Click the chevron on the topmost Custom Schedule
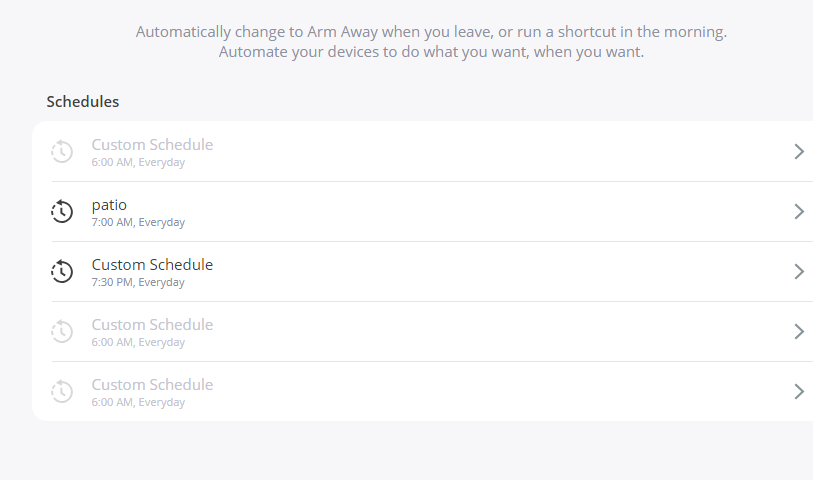Image resolution: width=813 pixels, height=480 pixels. coord(799,151)
